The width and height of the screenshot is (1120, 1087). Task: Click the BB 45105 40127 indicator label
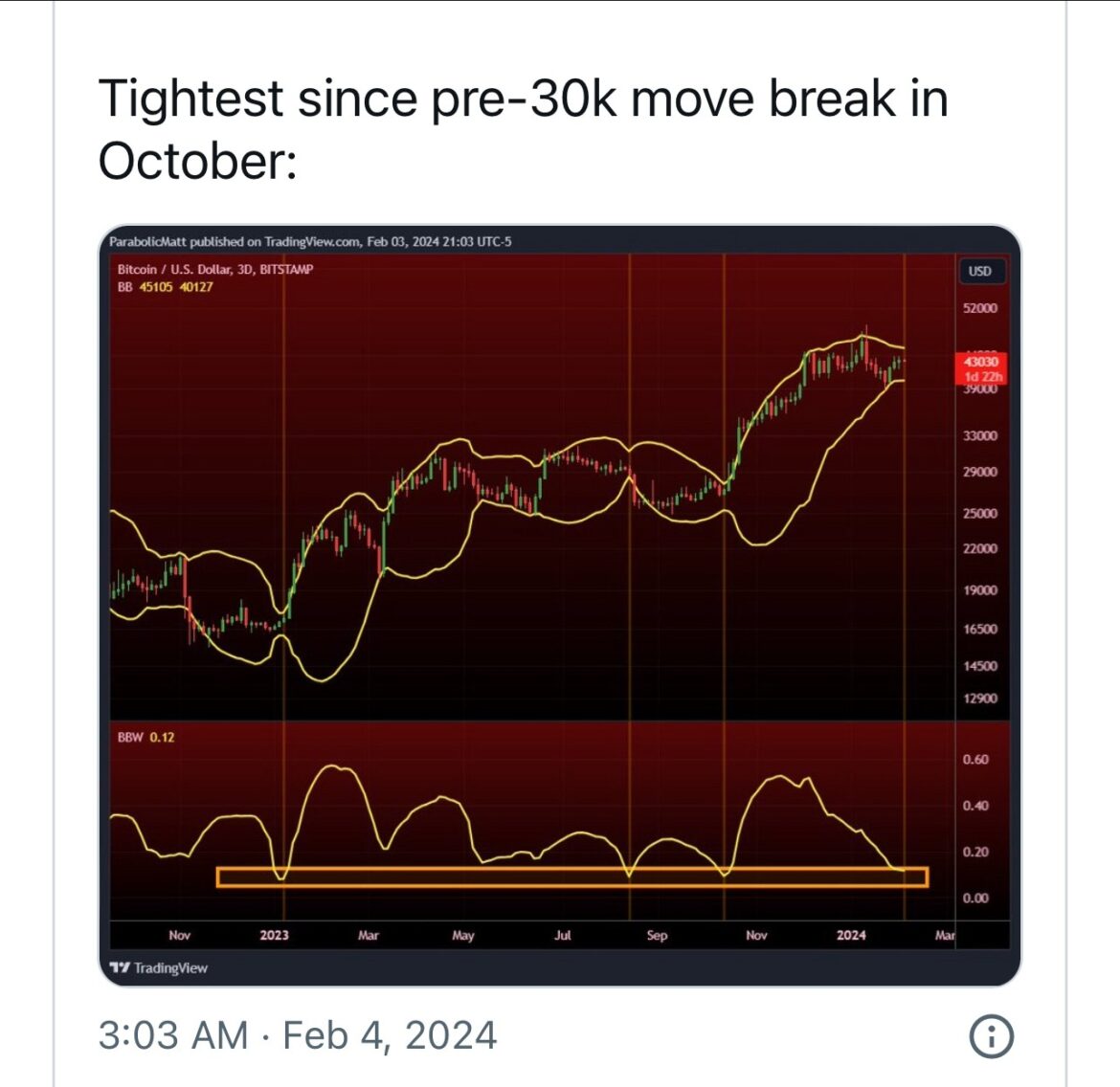pos(165,287)
